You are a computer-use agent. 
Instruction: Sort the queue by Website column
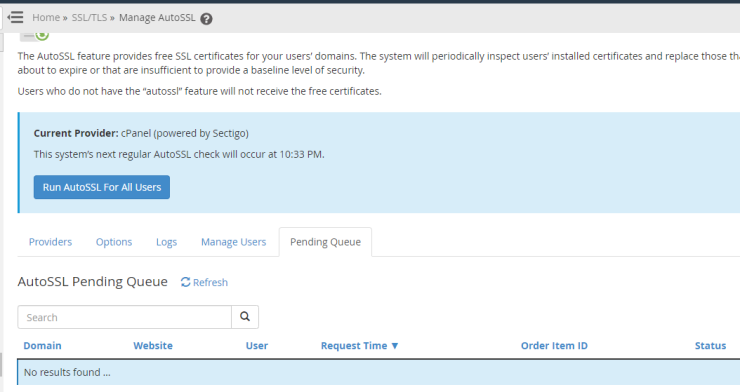pyautogui.click(x=153, y=346)
